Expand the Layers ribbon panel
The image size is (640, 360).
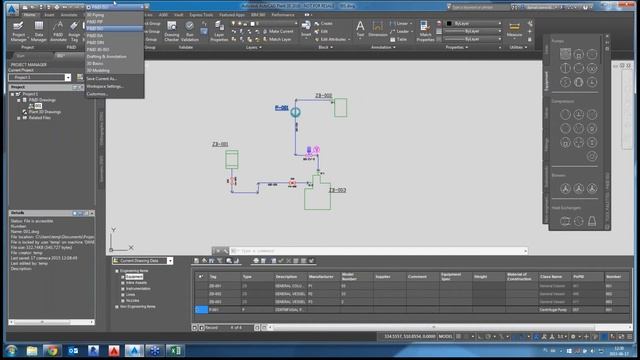tap(253, 47)
